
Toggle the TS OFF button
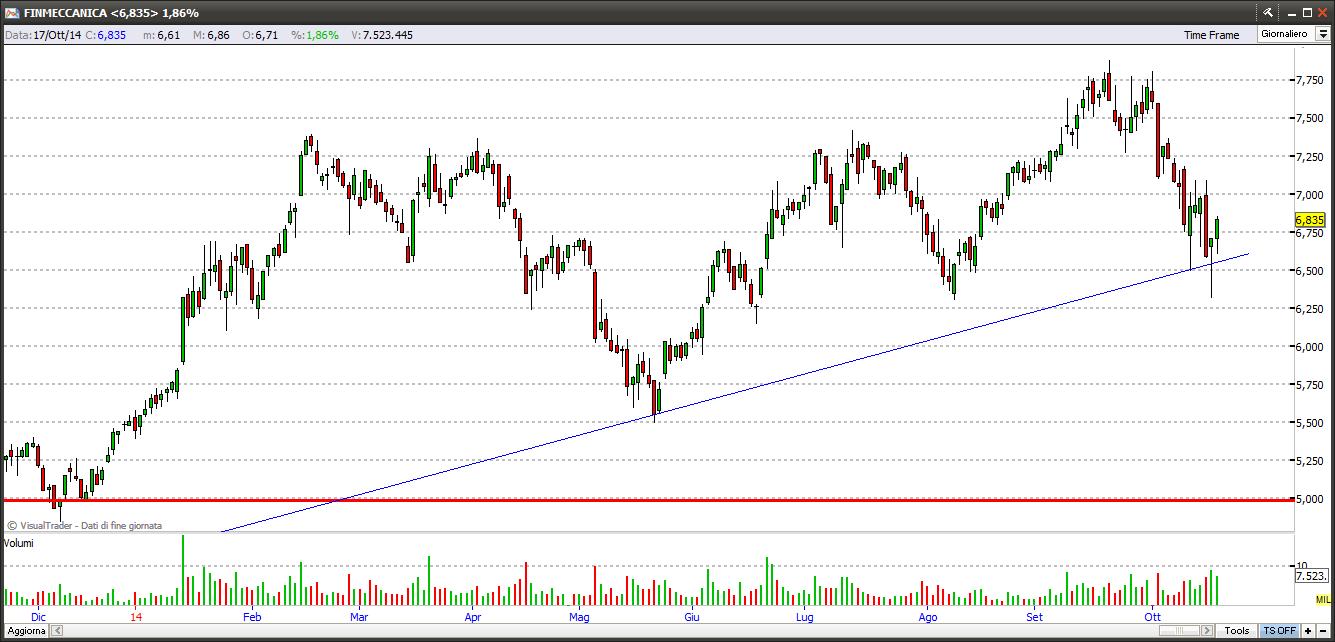tap(1279, 631)
